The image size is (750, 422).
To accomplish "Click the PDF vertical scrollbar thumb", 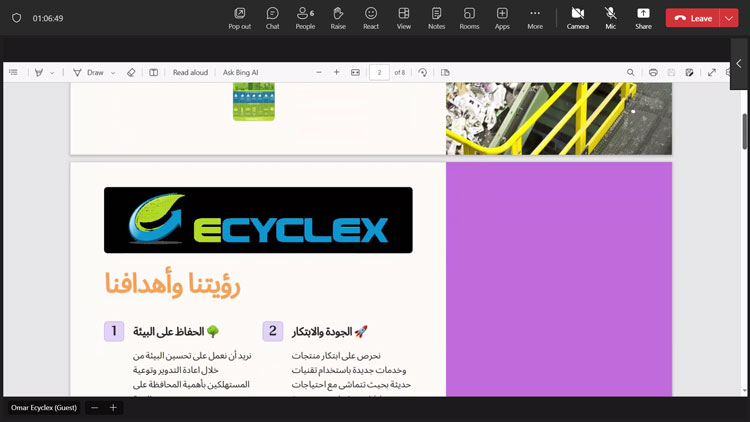I will [744, 131].
